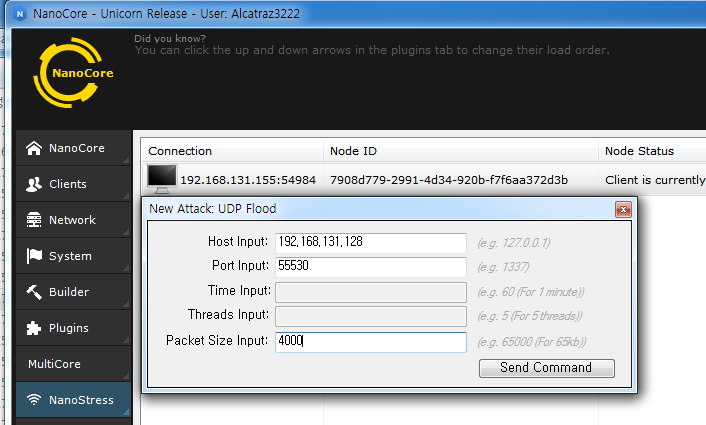Click the NanoCore home icon in sidebar

coord(34,148)
